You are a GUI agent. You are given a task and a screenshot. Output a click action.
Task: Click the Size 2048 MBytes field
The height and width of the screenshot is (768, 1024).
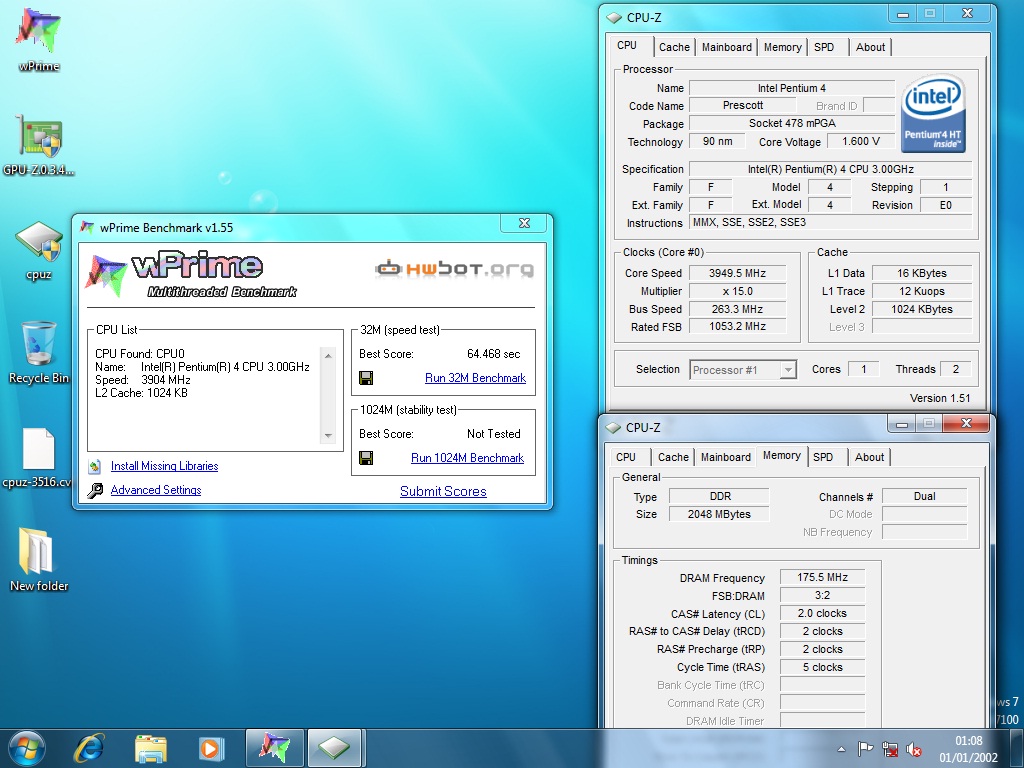point(719,514)
